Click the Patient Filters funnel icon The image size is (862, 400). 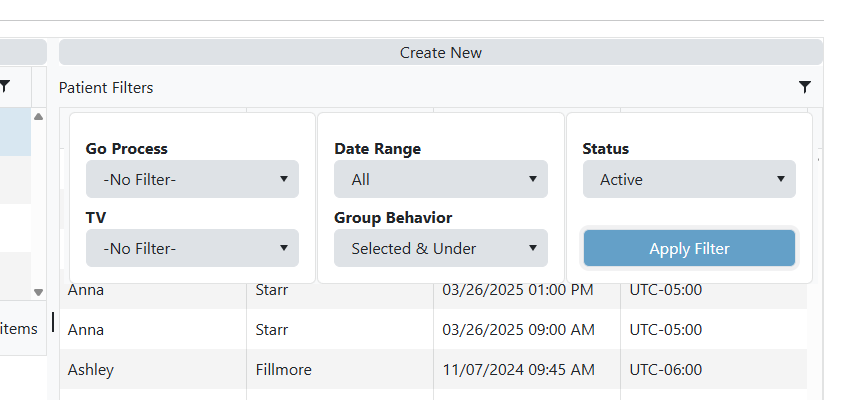pyautogui.click(x=805, y=87)
